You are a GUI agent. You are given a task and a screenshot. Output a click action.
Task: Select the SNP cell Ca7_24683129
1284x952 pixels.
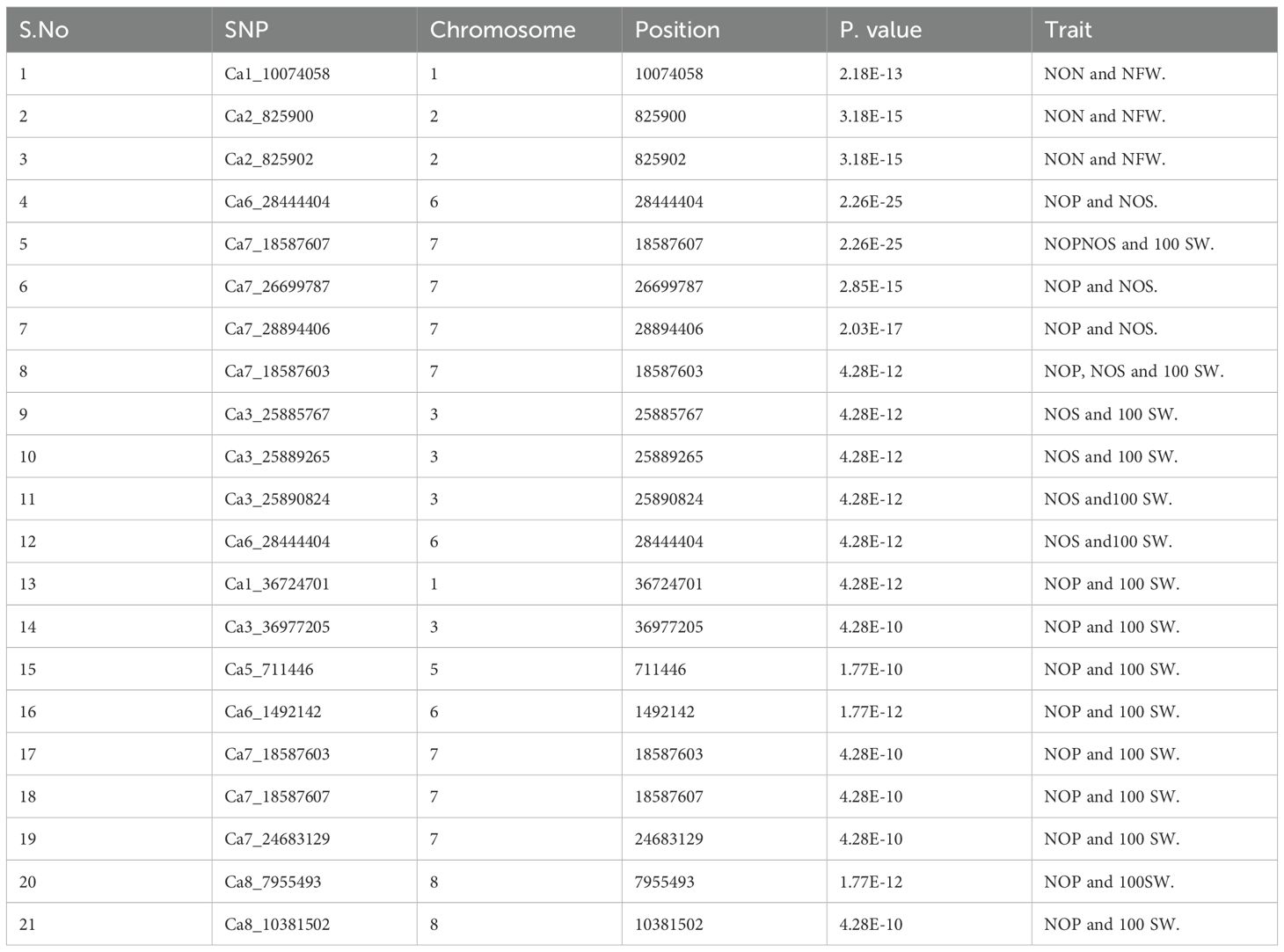[x=277, y=839]
